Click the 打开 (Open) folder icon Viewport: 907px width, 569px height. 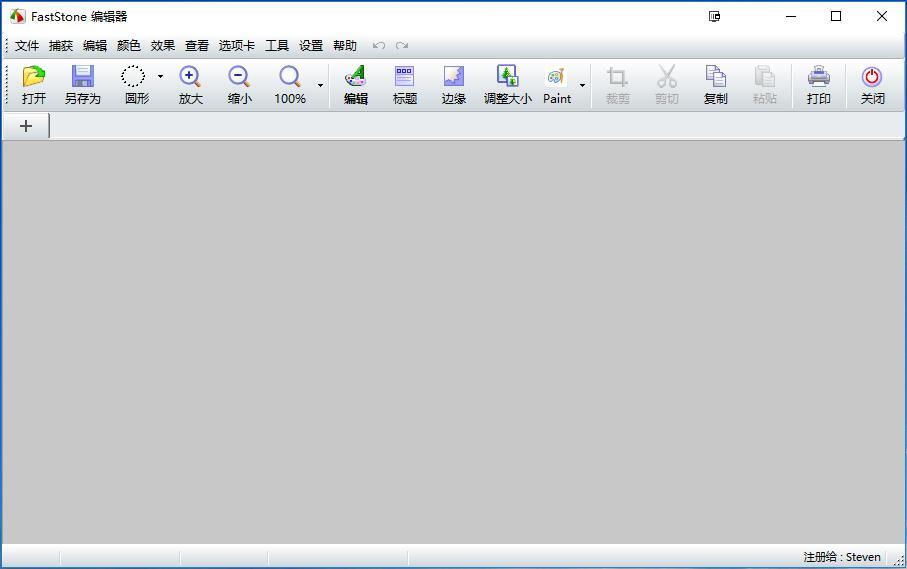pyautogui.click(x=34, y=76)
